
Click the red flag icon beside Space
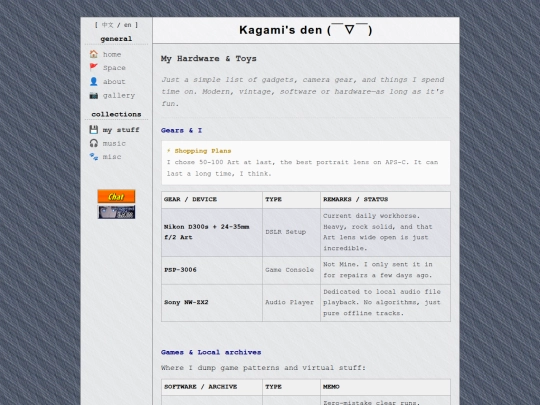[x=94, y=68]
